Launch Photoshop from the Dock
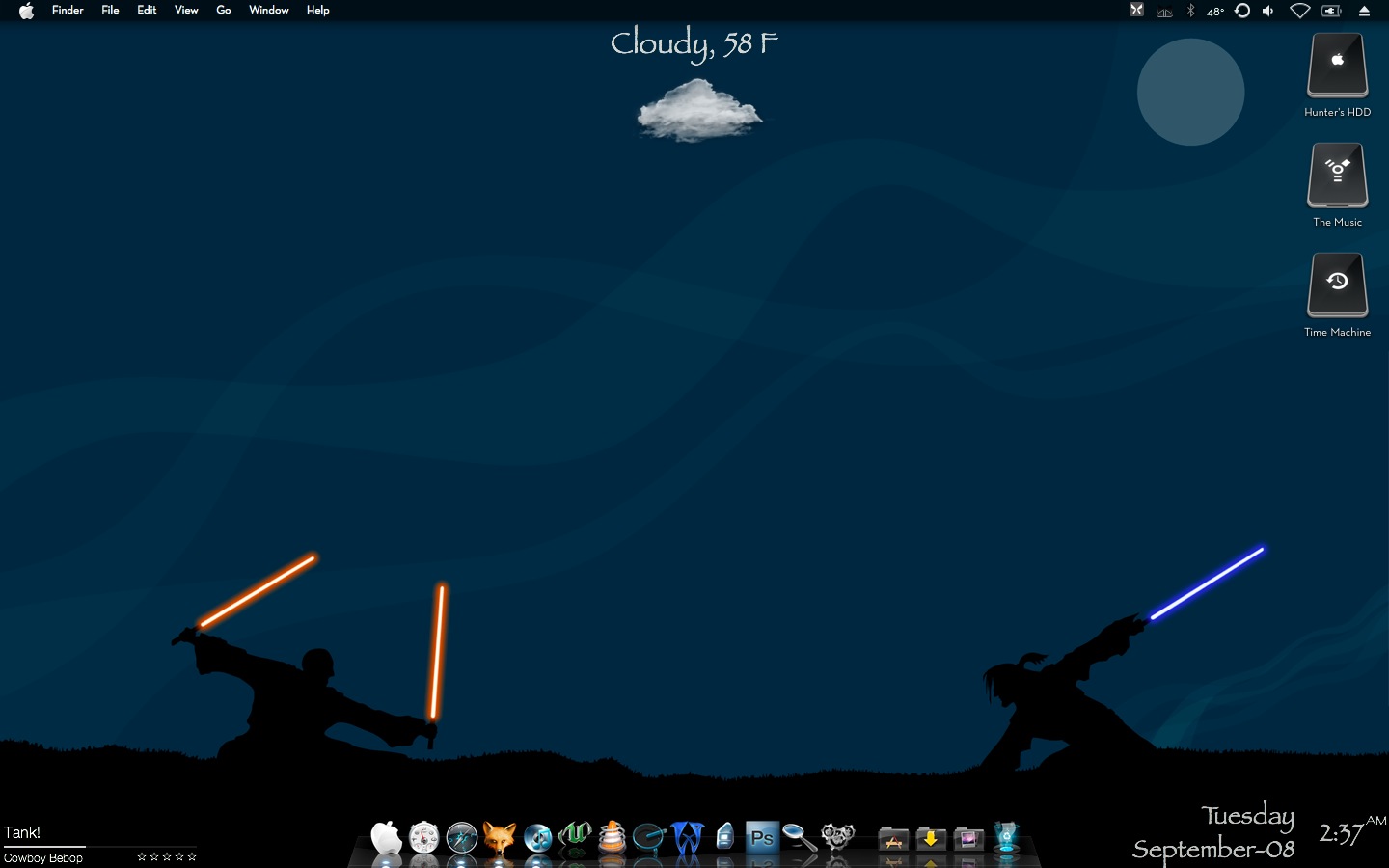 click(762, 837)
